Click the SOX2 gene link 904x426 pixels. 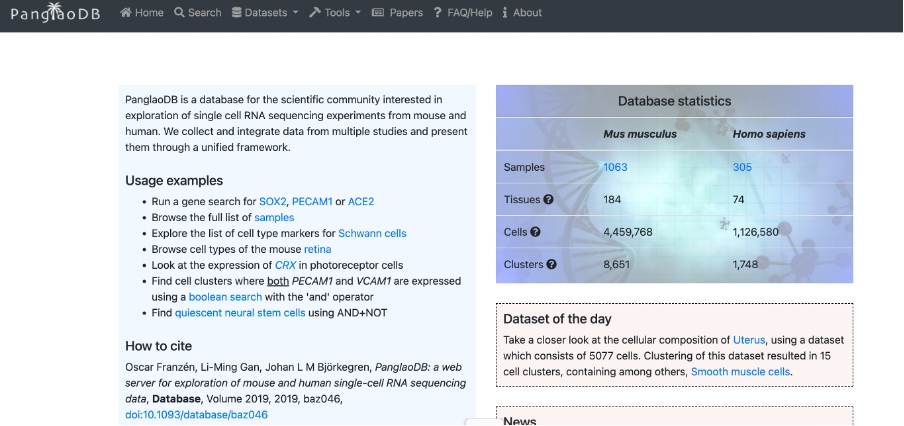272,201
